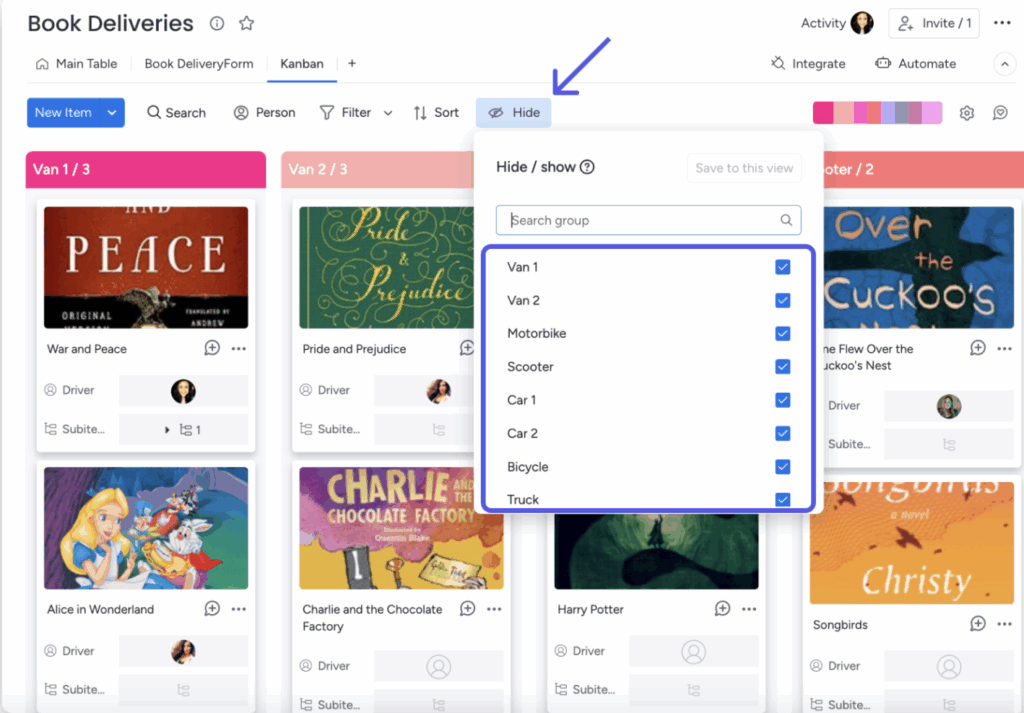This screenshot has height=713, width=1024.
Task: Toggle the Bicycle group checkbox
Action: [782, 467]
